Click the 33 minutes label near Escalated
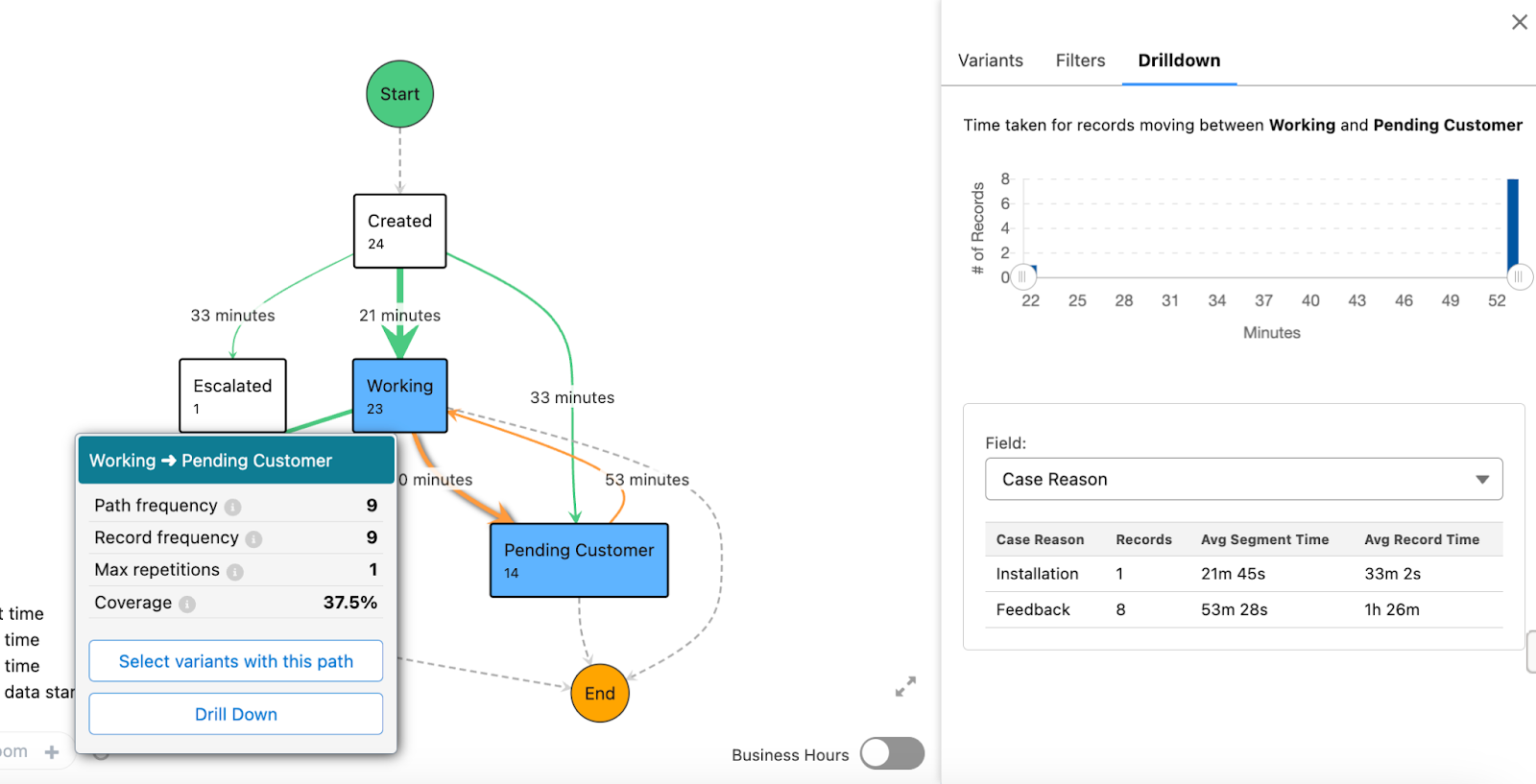 233,315
